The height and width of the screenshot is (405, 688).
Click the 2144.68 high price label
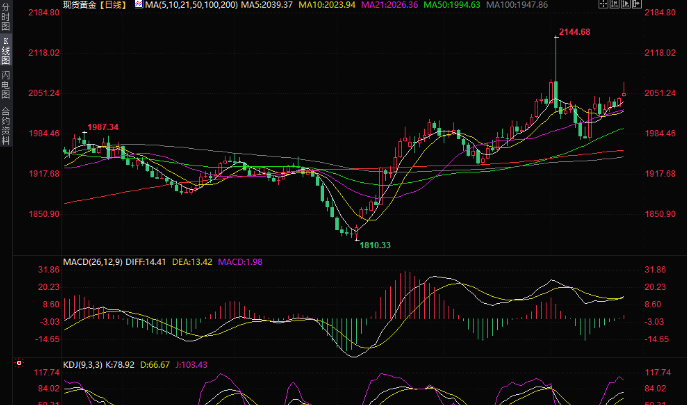575,32
